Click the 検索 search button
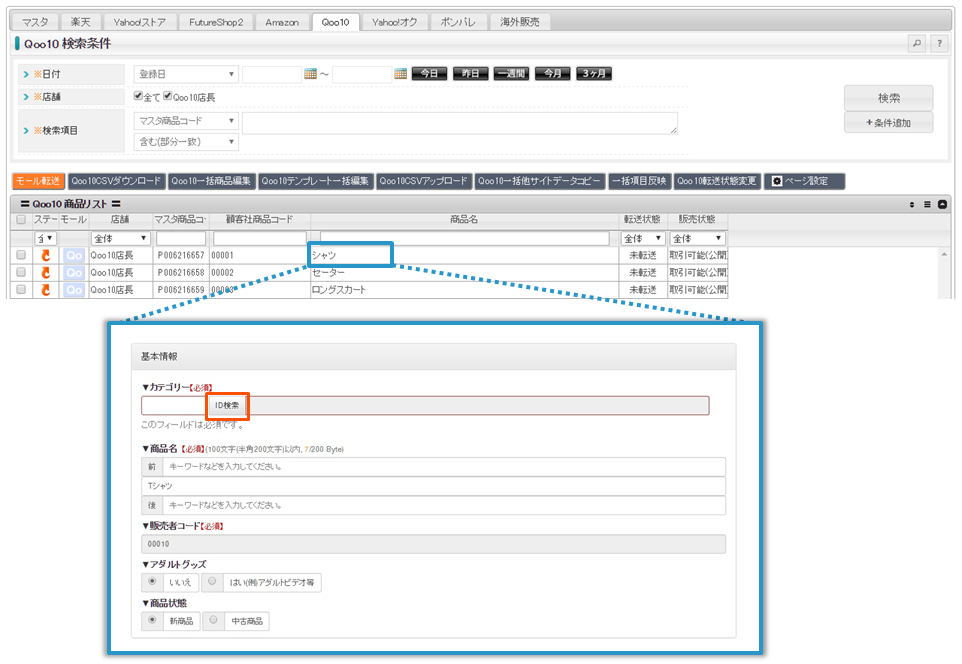 pos(888,98)
